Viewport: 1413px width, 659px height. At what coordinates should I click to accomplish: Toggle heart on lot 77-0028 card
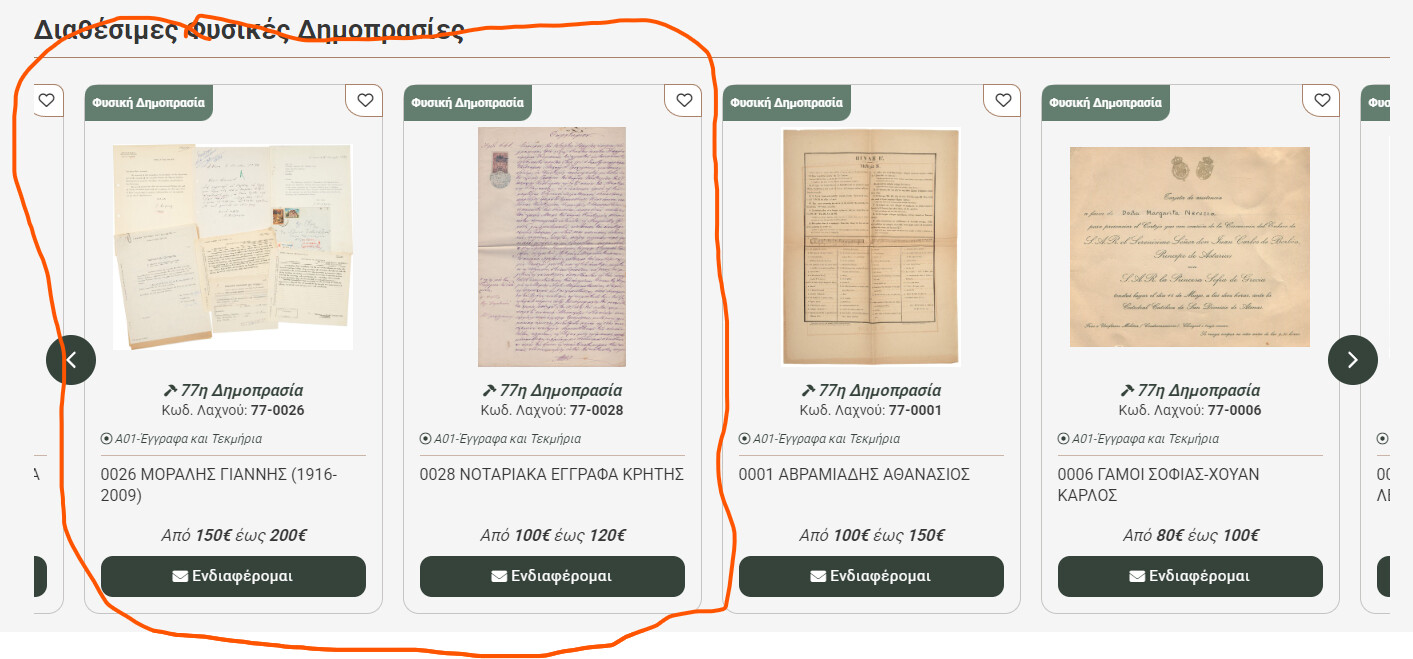click(x=684, y=100)
